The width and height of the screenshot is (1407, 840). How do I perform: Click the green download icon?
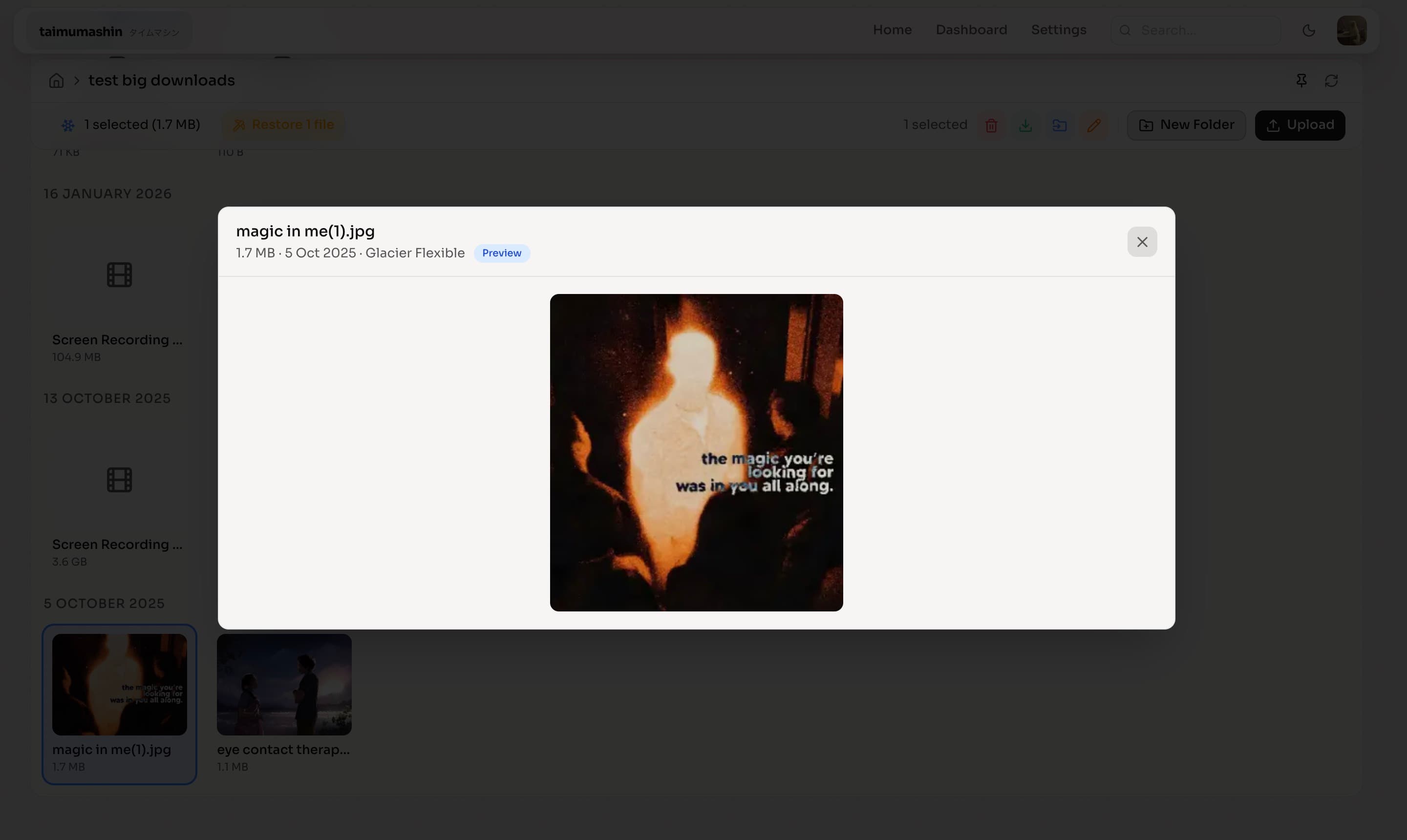(1025, 125)
